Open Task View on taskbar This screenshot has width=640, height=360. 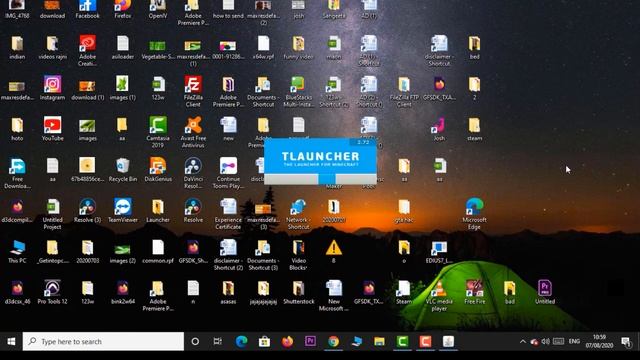point(218,341)
